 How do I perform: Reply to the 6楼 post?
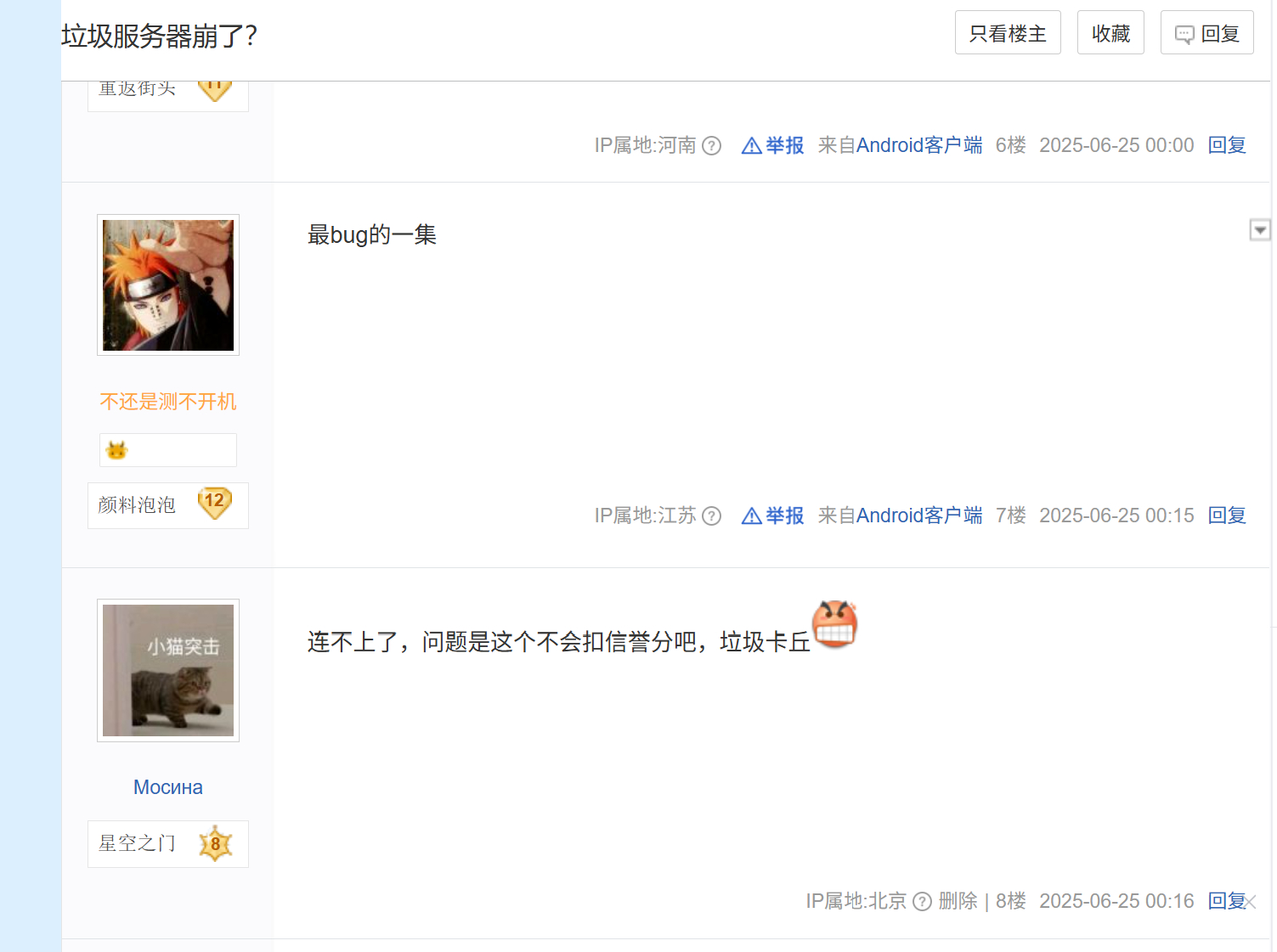pos(1227,145)
